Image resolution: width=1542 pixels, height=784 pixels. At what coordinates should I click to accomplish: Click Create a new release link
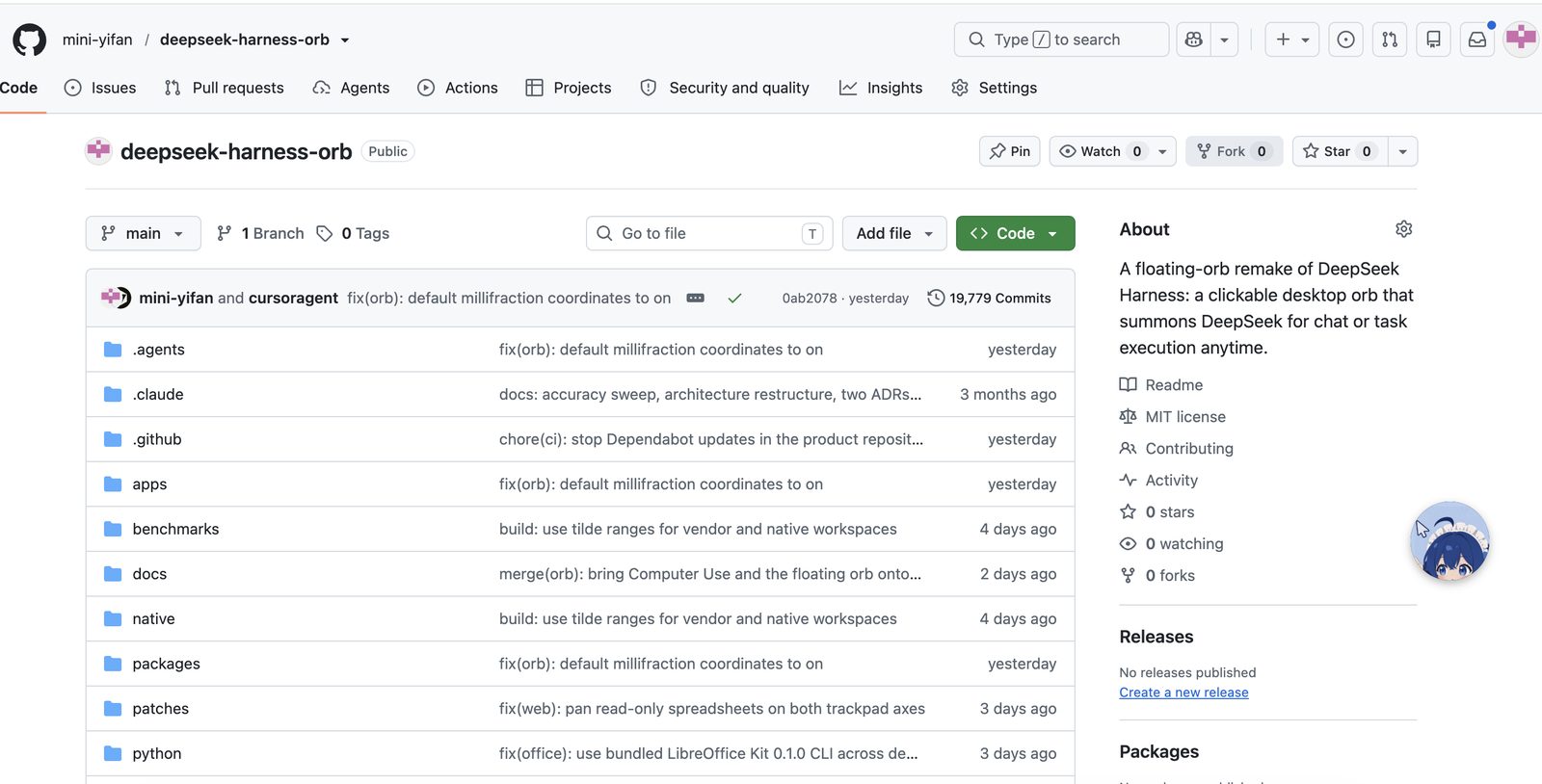click(1183, 693)
